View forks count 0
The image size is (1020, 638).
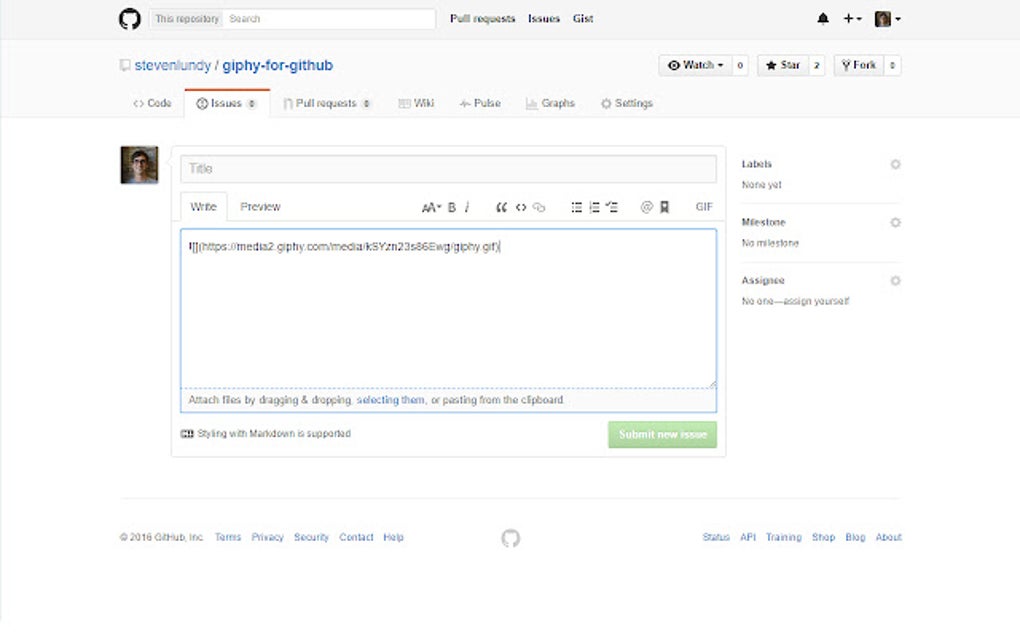[892, 65]
